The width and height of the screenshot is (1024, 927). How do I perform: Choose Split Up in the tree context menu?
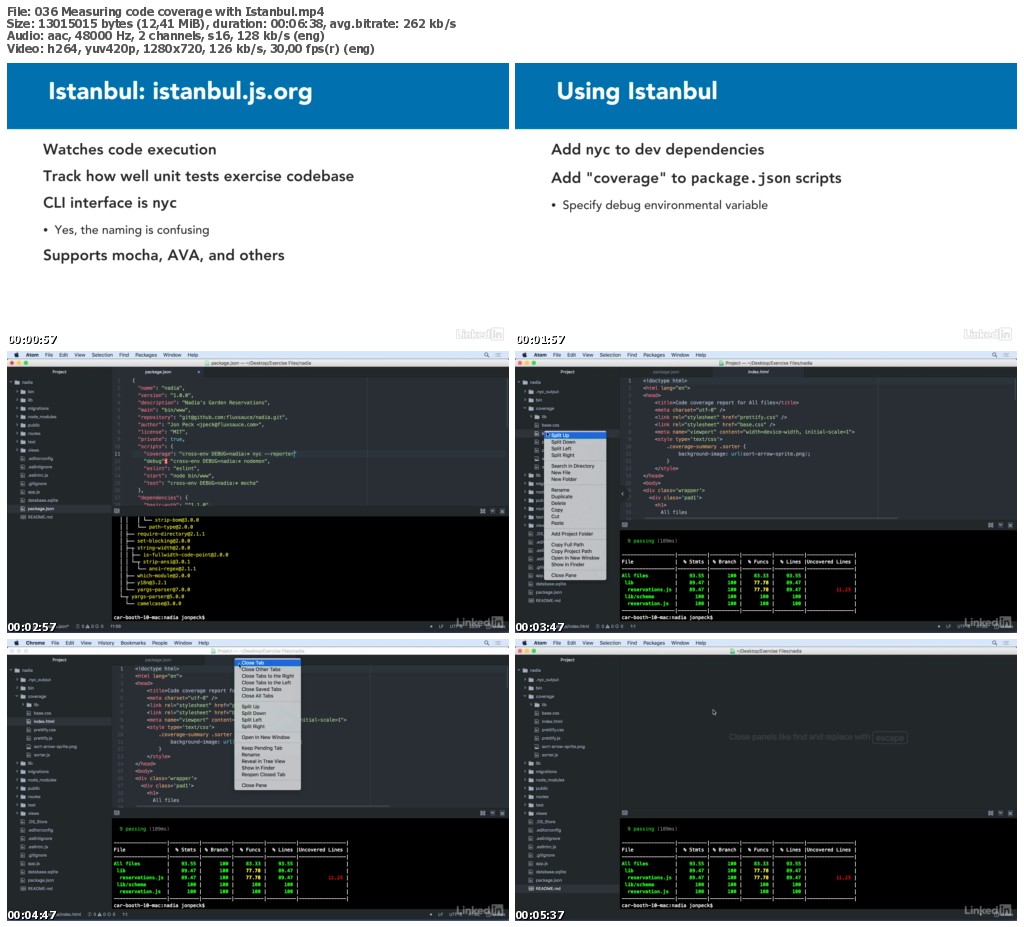(575, 435)
